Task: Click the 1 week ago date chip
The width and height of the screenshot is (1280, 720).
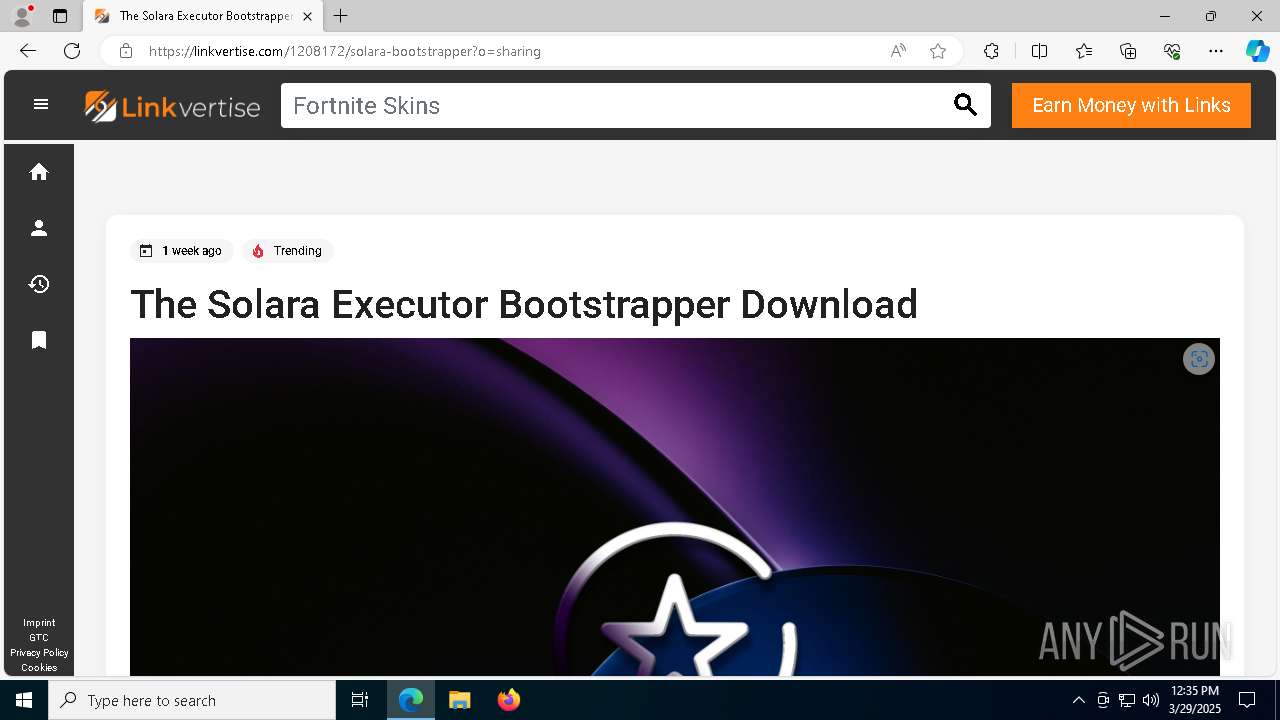Action: (181, 251)
